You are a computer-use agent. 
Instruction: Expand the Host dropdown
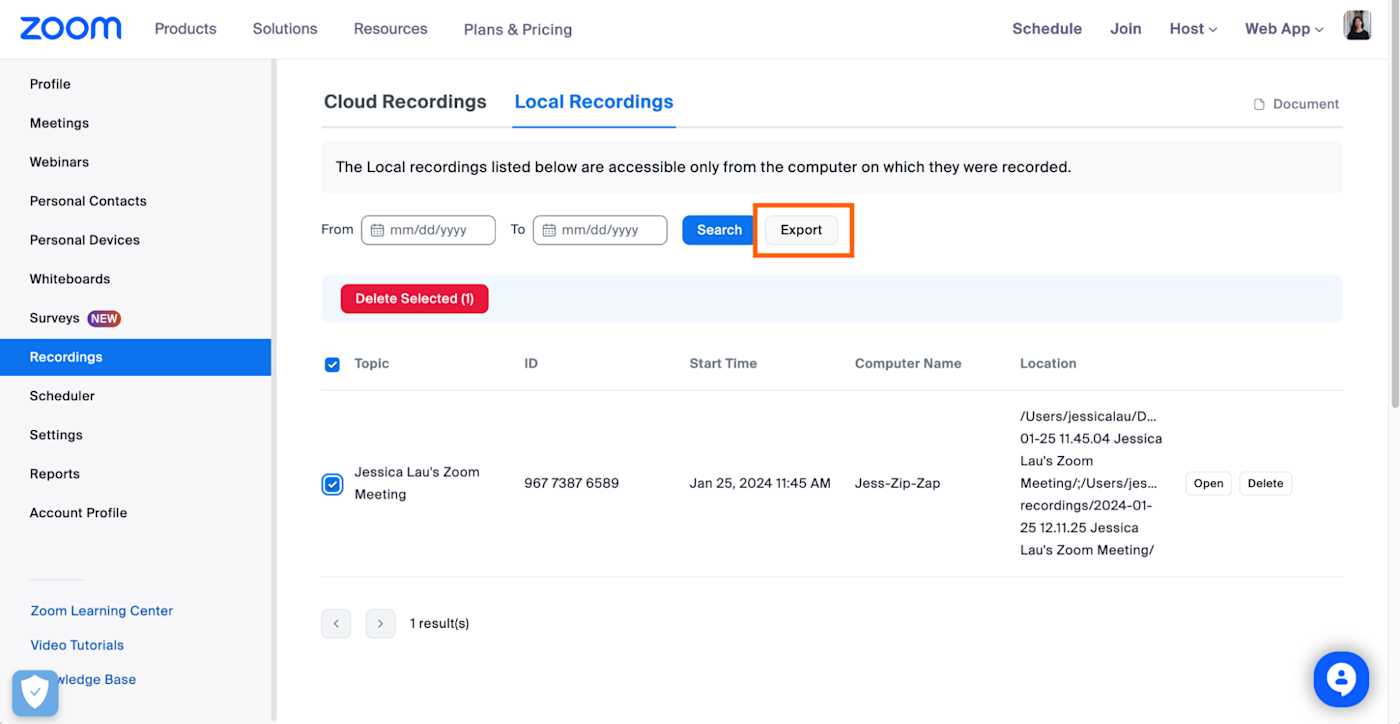click(1193, 29)
